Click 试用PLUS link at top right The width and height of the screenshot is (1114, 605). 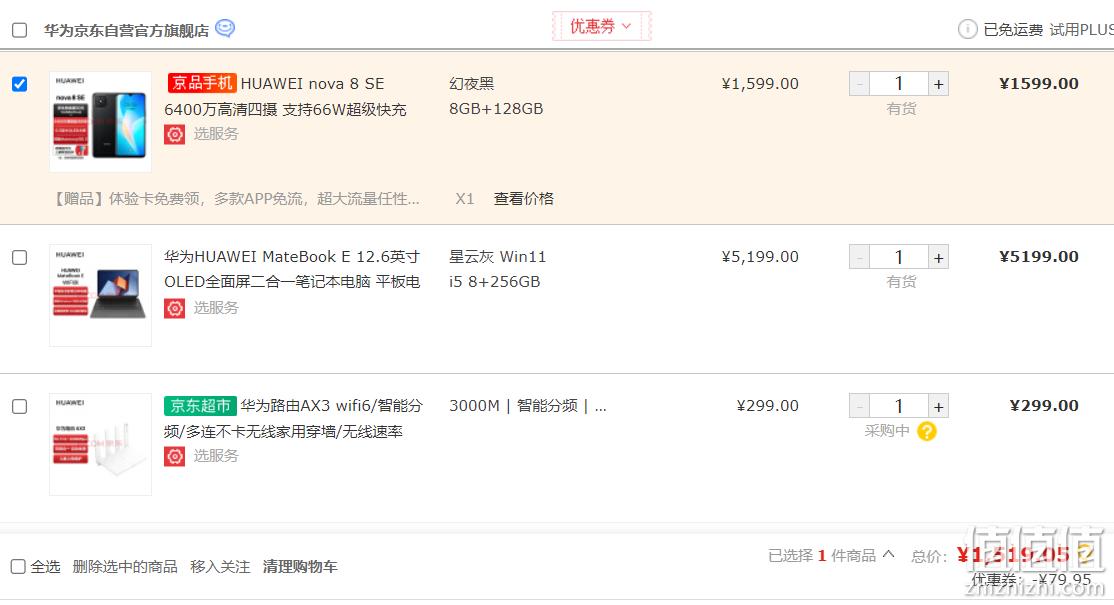1081,30
